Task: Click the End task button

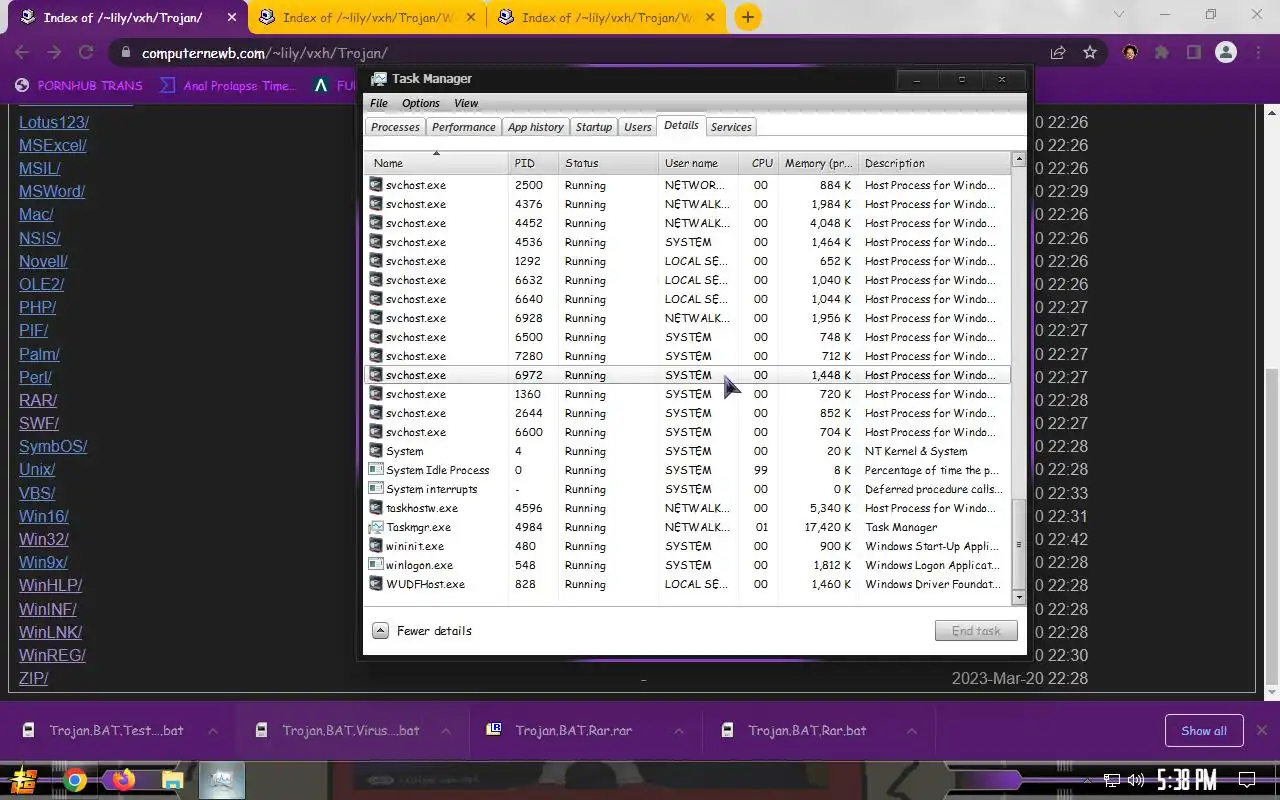Action: (x=976, y=631)
